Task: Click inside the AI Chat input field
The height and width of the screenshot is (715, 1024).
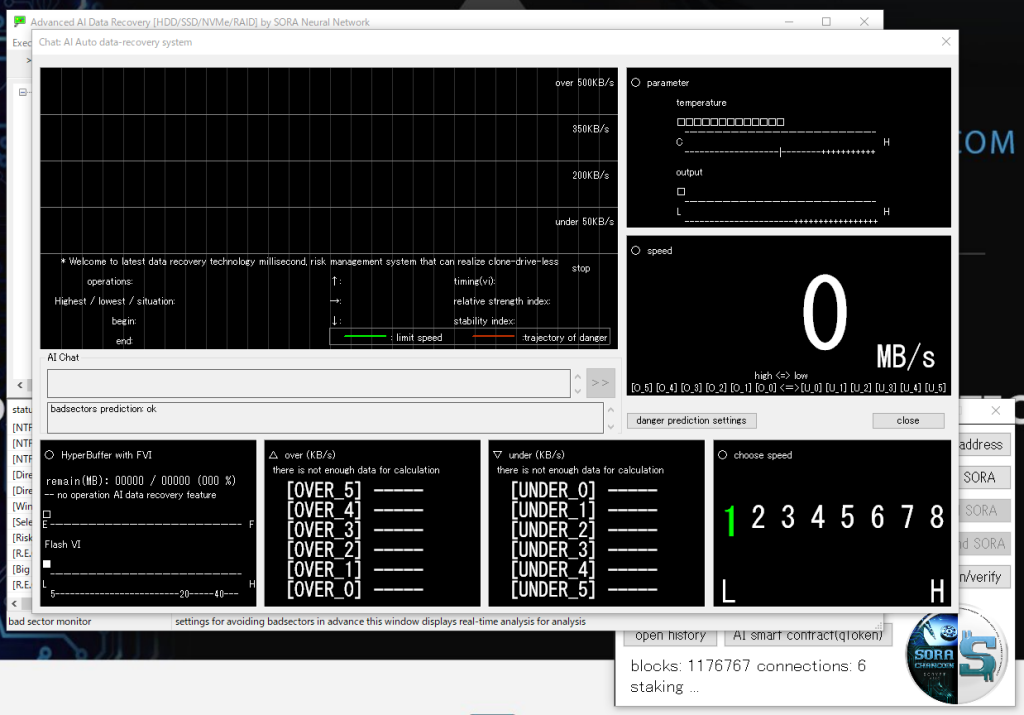Action: (x=308, y=383)
